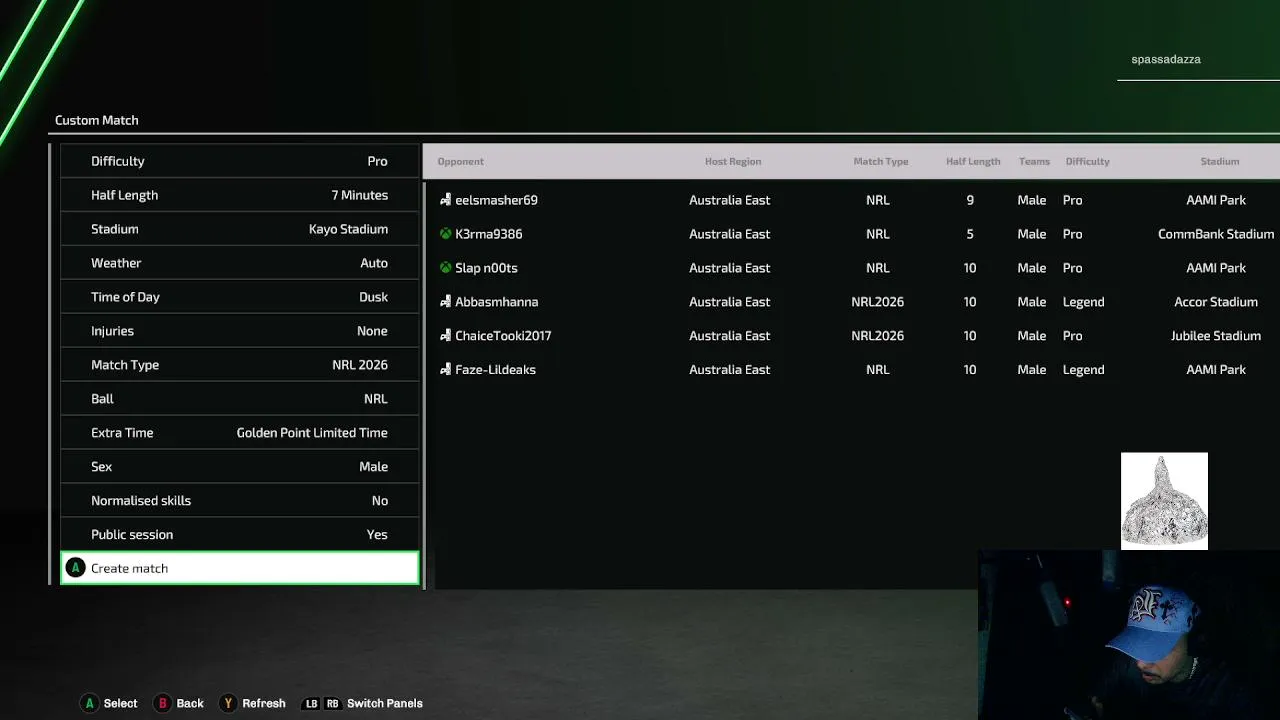
Task: Click half length 5 in K3rma9386's row
Action: [970, 234]
